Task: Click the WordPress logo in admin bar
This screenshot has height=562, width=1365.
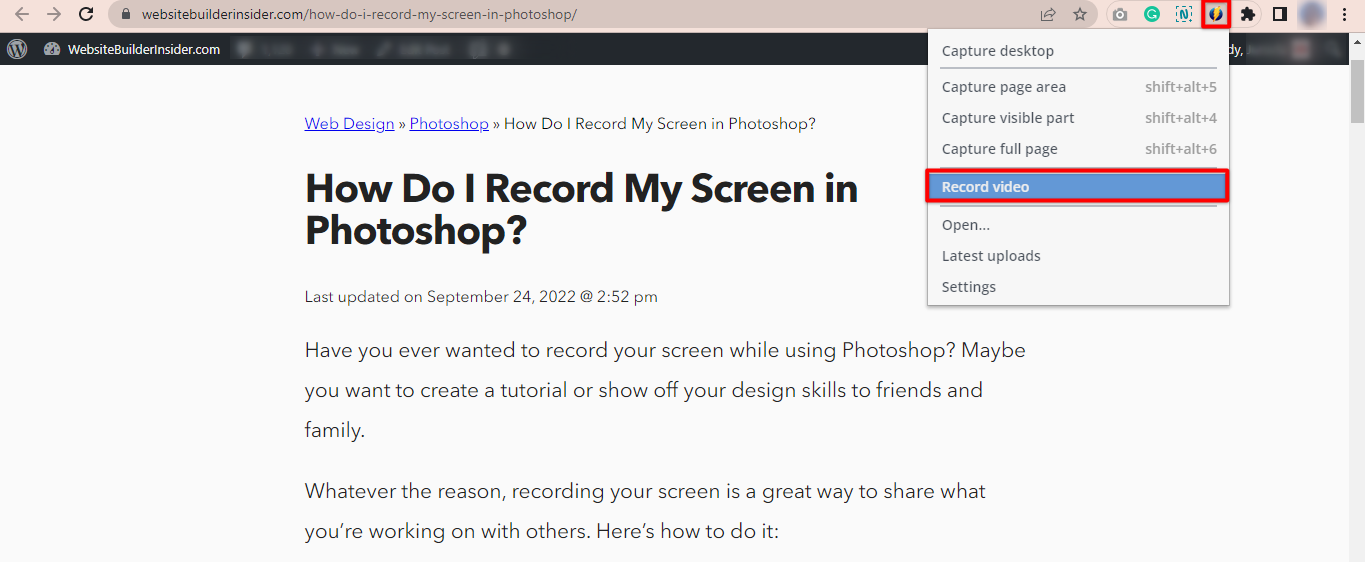Action: point(17,49)
